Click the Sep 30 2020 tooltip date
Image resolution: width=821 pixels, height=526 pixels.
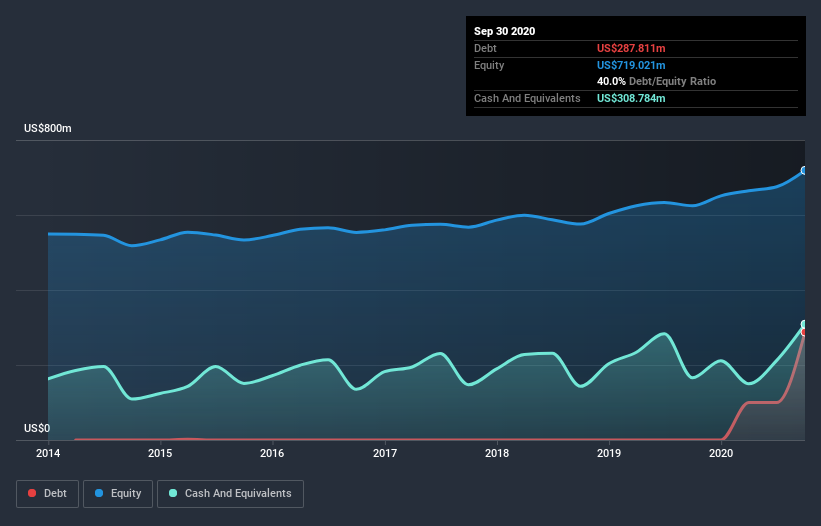coord(505,31)
